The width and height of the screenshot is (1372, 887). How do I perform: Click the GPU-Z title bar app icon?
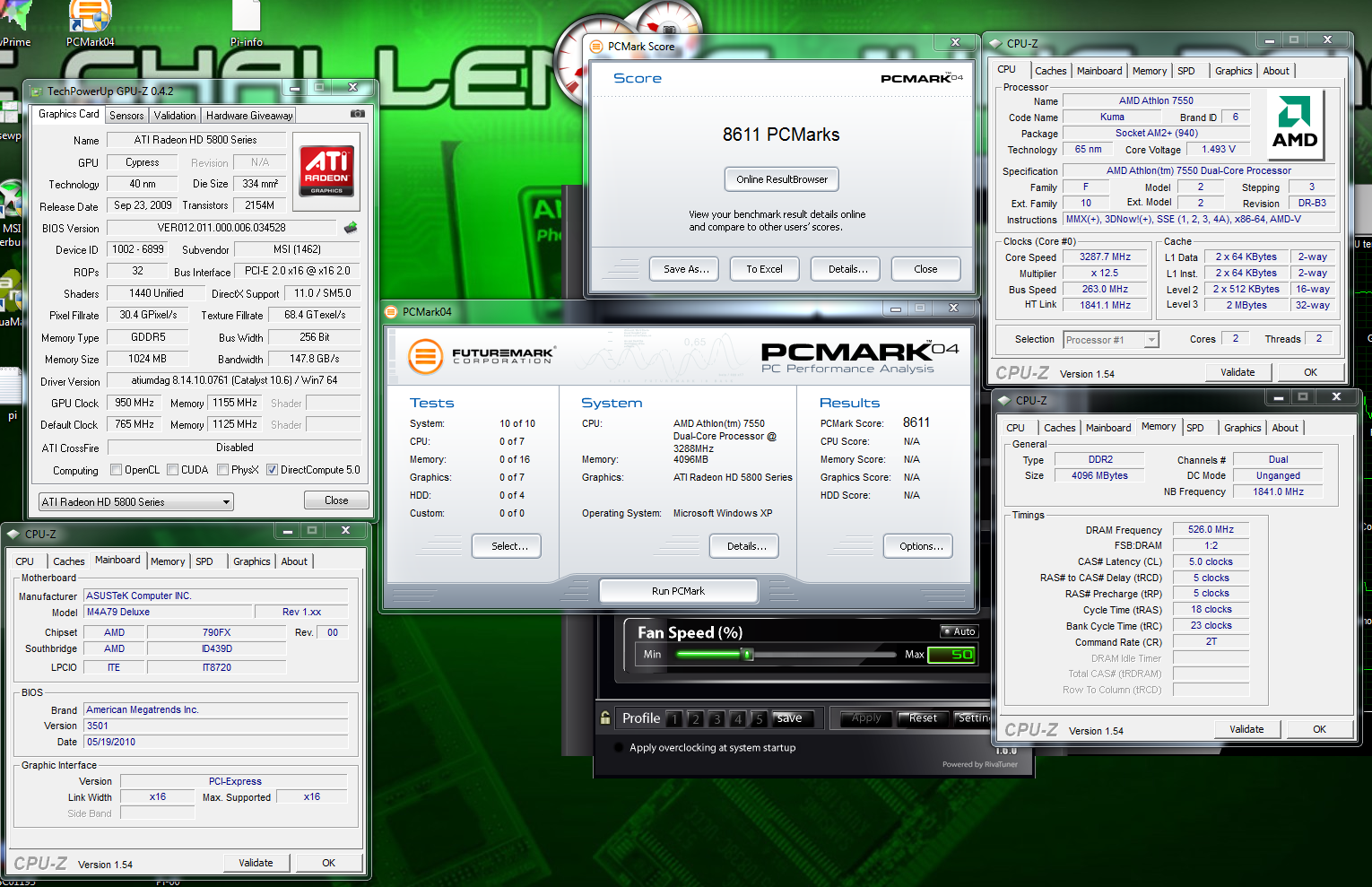pos(36,91)
